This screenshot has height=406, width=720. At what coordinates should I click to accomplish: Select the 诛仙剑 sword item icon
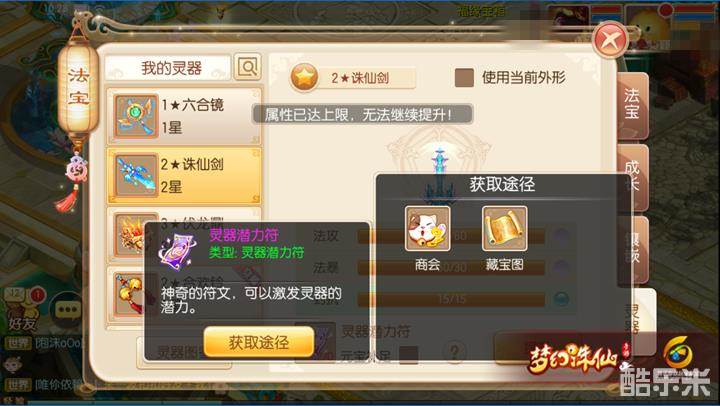pyautogui.click(x=135, y=175)
